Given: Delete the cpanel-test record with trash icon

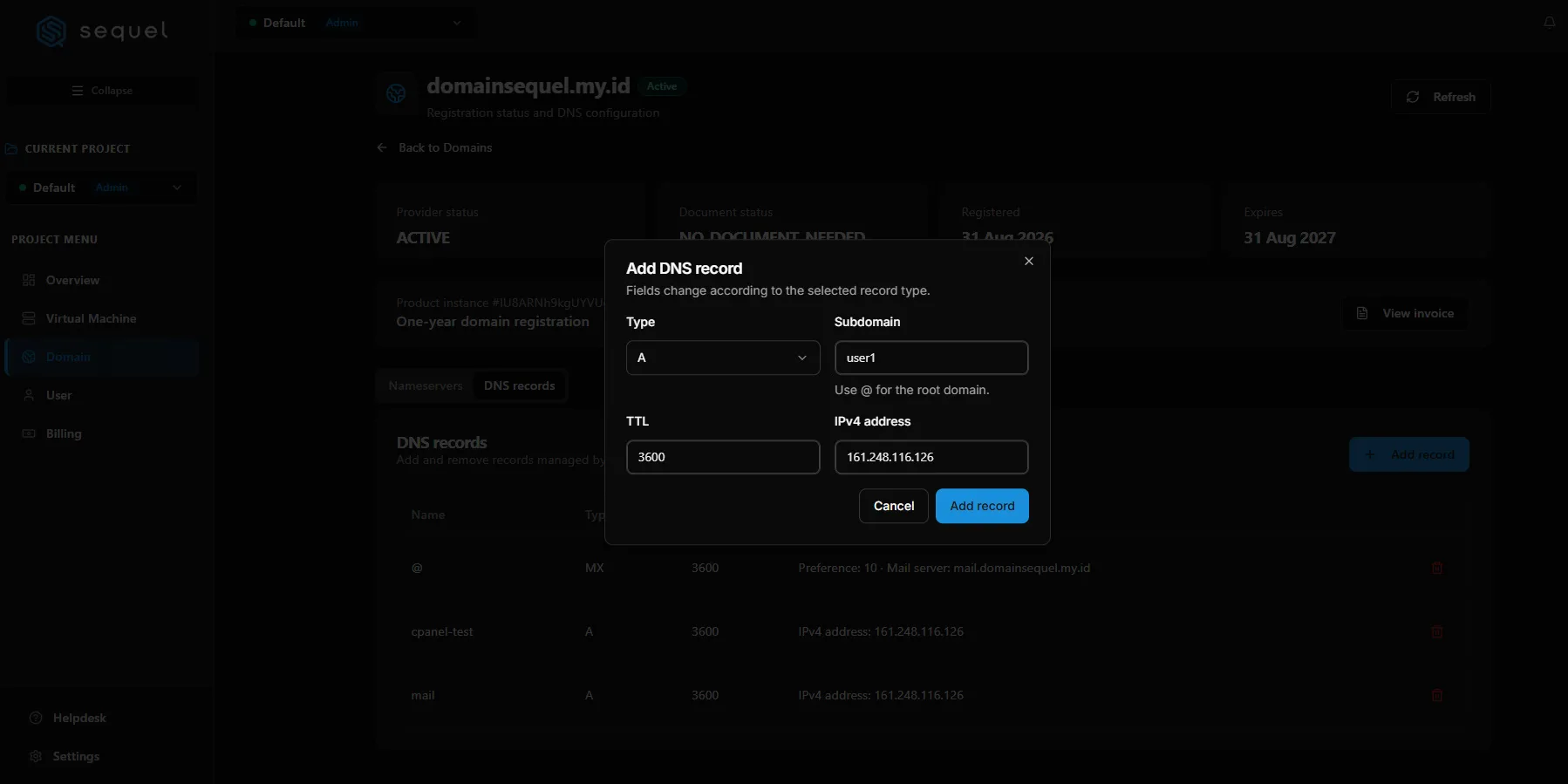Looking at the screenshot, I should 1437,631.
